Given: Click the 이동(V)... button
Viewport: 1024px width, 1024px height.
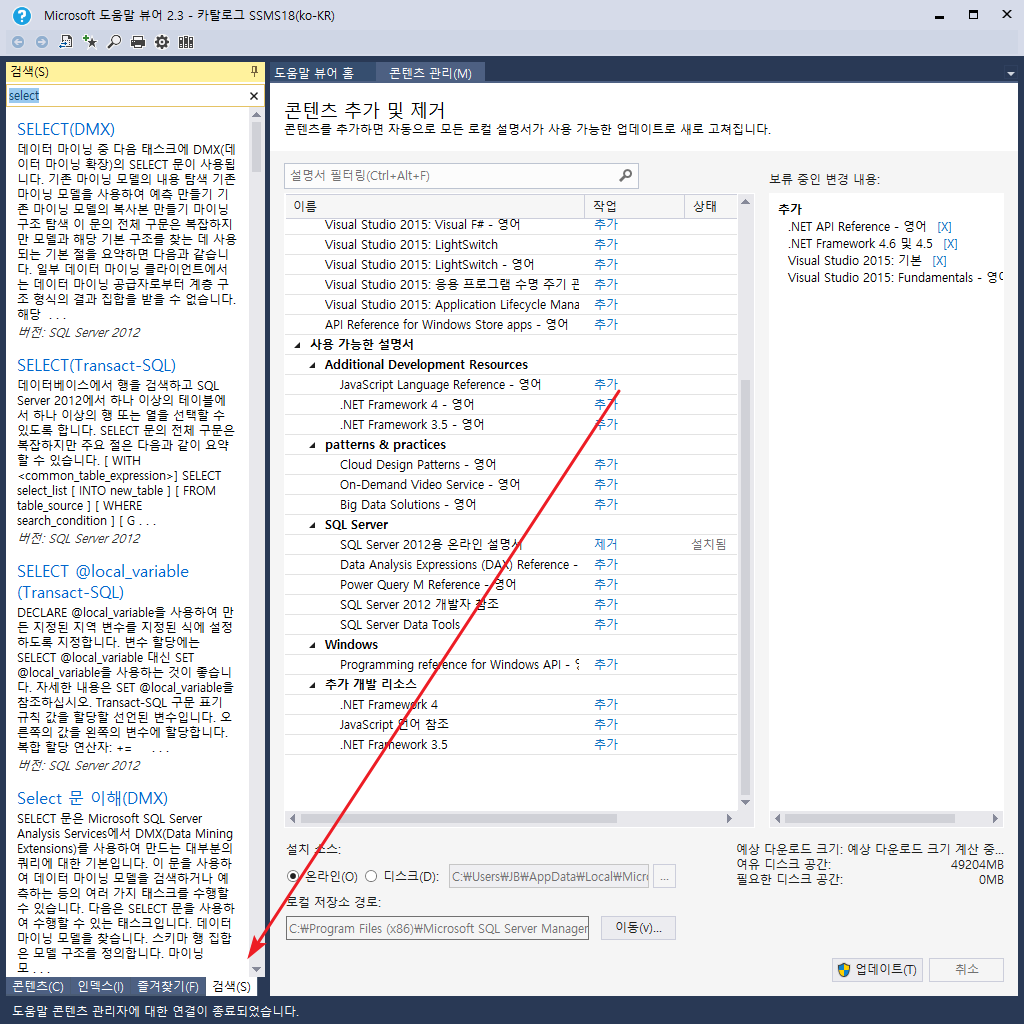Looking at the screenshot, I should coord(637,928).
